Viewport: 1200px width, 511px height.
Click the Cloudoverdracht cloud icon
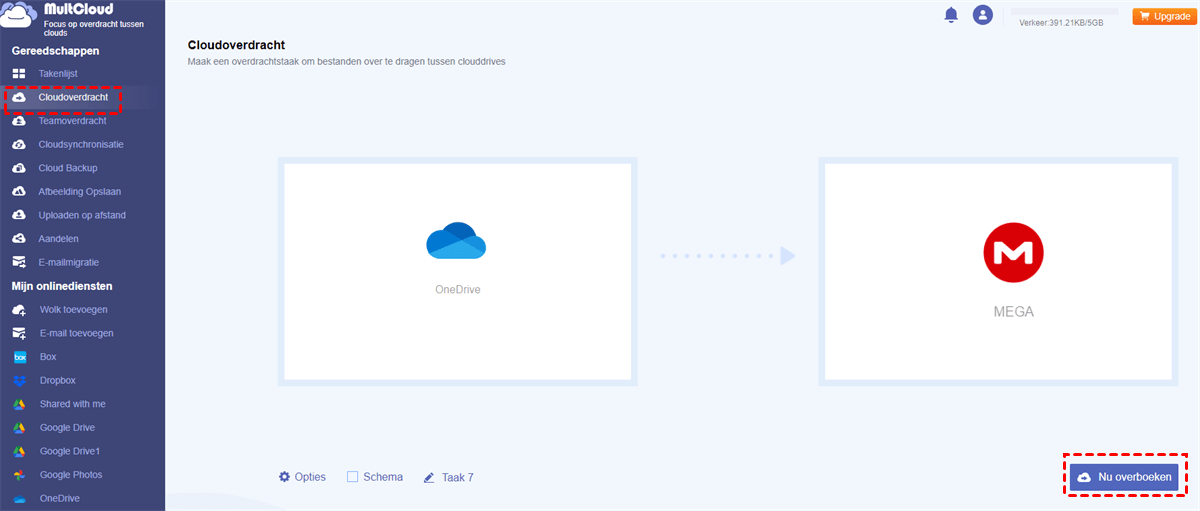coord(19,98)
